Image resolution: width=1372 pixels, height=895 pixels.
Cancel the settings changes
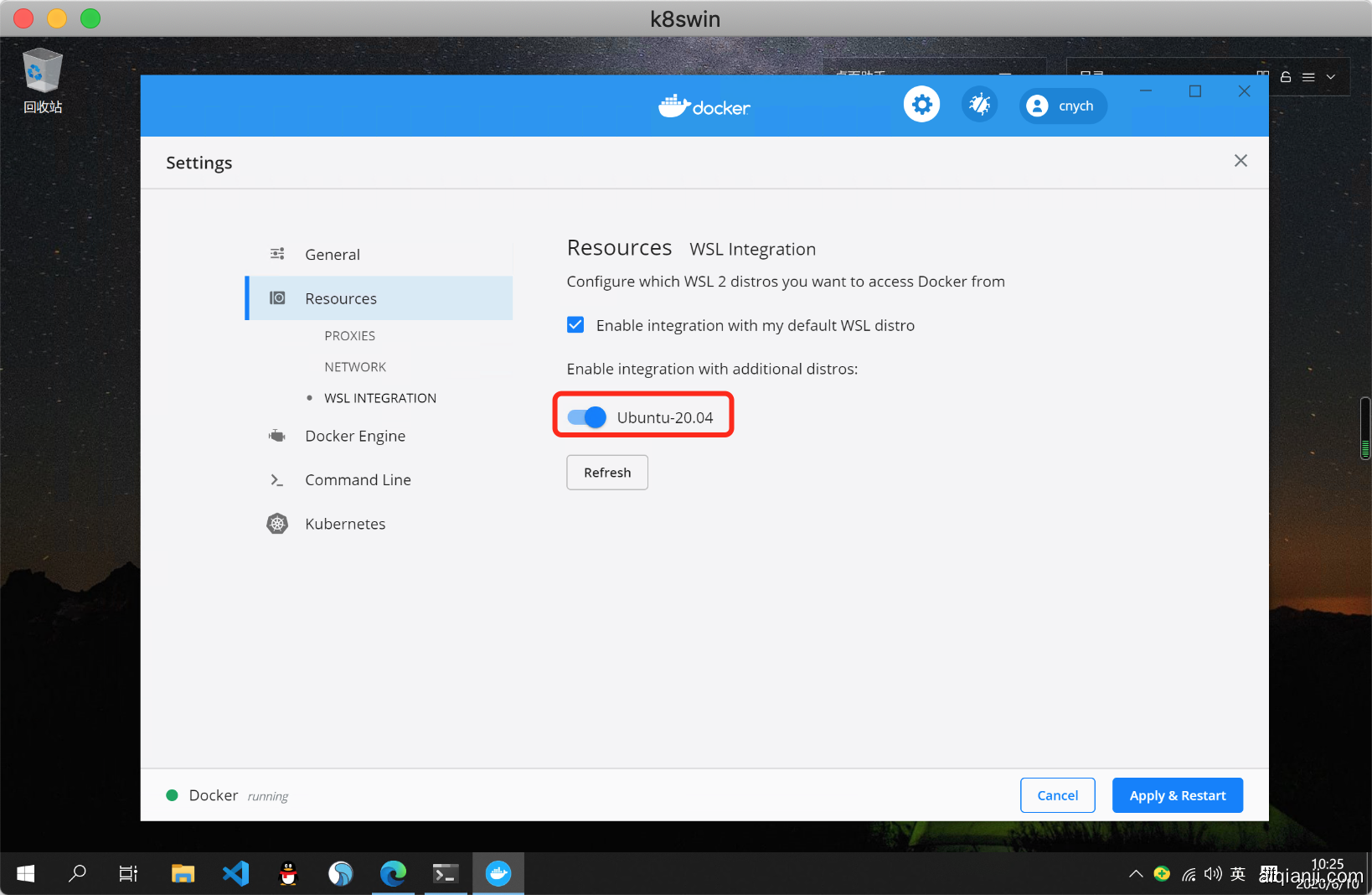1057,795
